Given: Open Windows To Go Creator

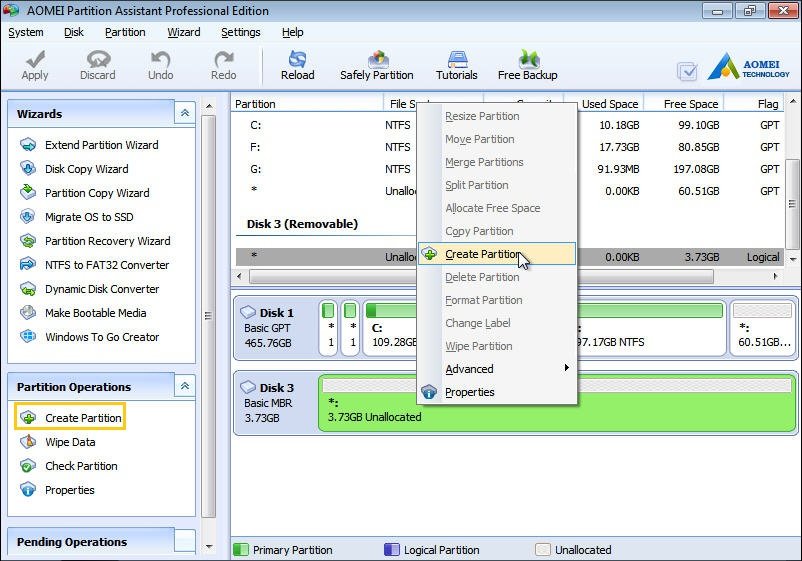Looking at the screenshot, I should [x=102, y=337].
